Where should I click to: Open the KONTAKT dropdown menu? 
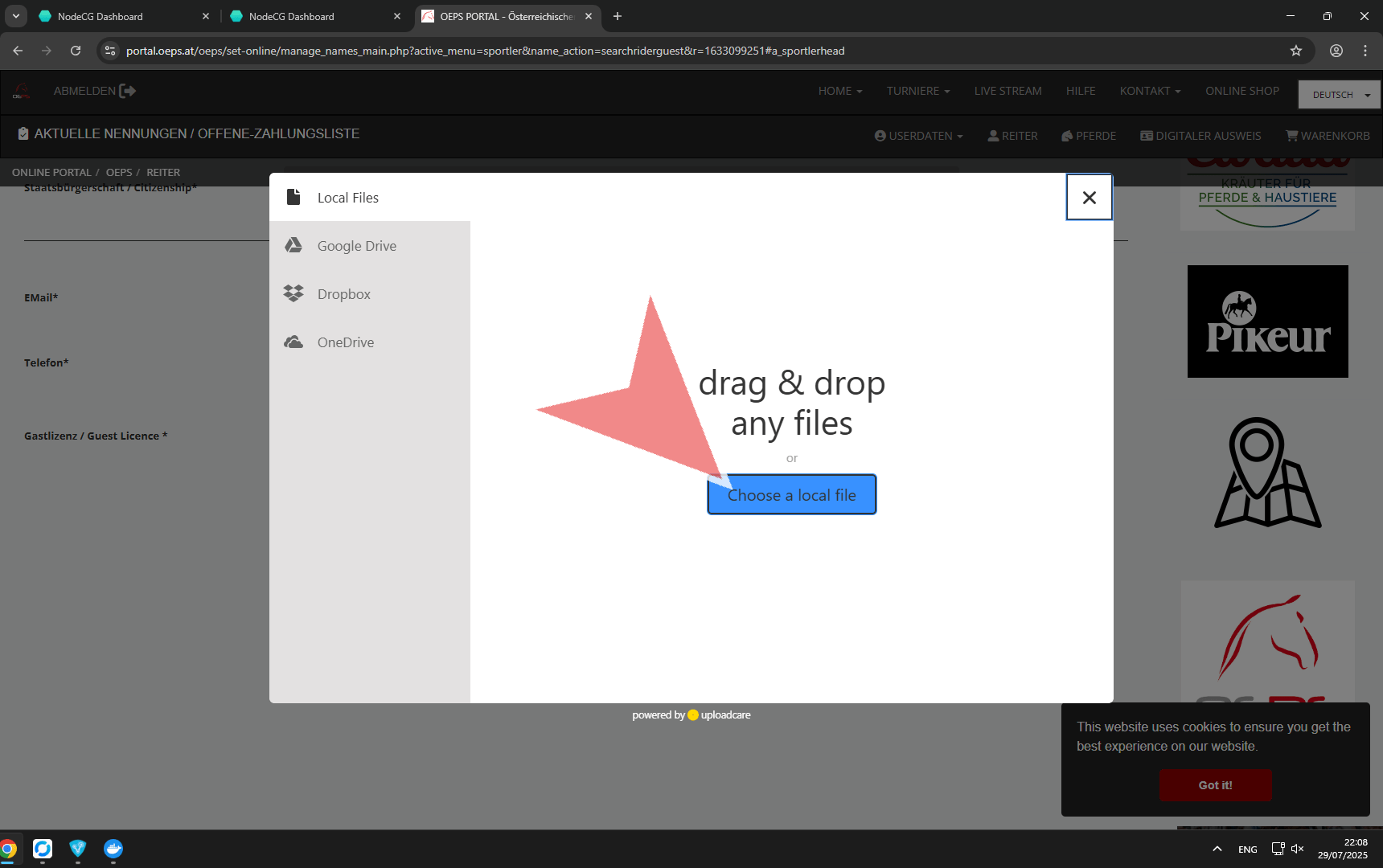click(x=1150, y=91)
